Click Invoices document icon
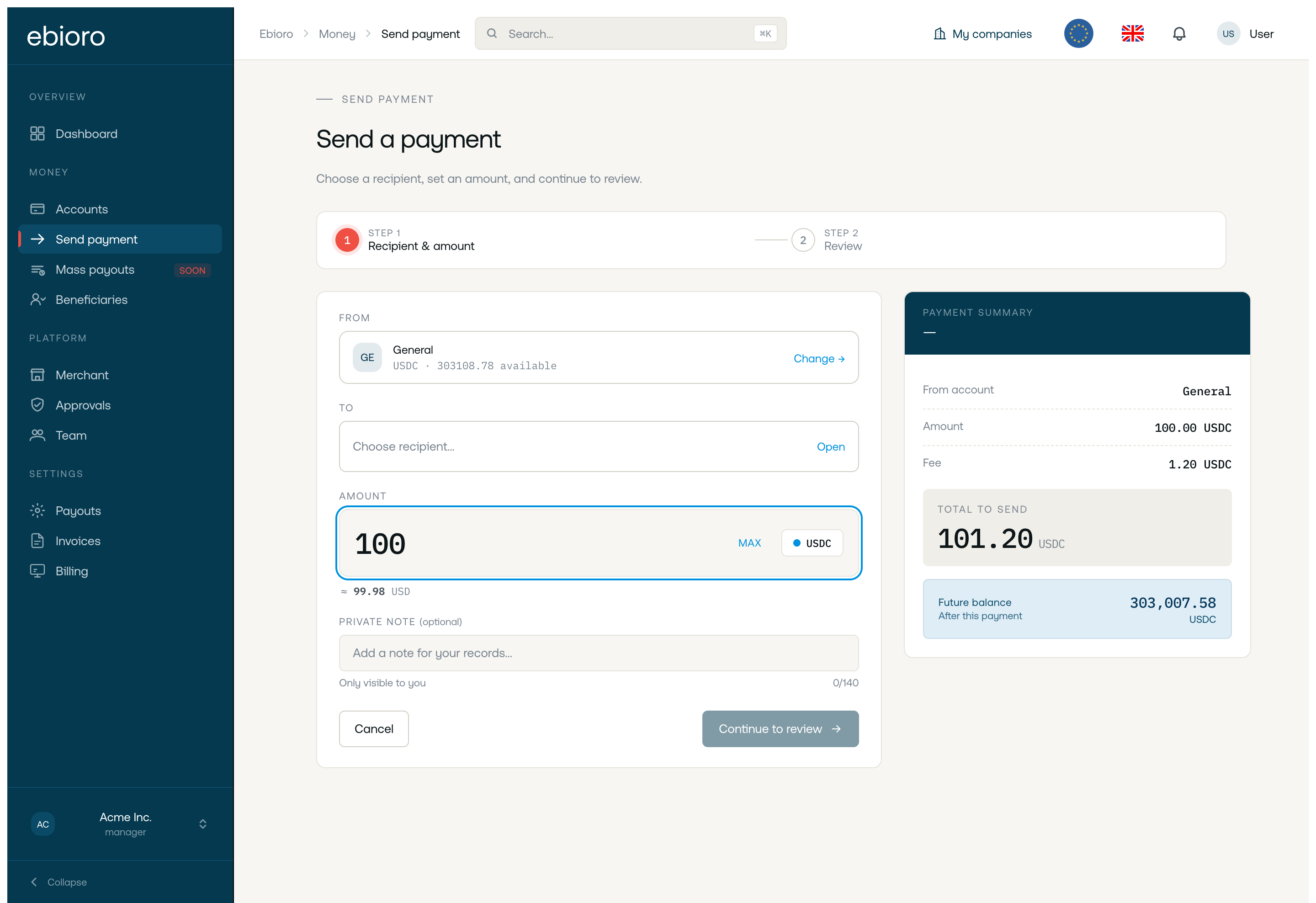Screen dimensions: 1316x903 click(37, 541)
